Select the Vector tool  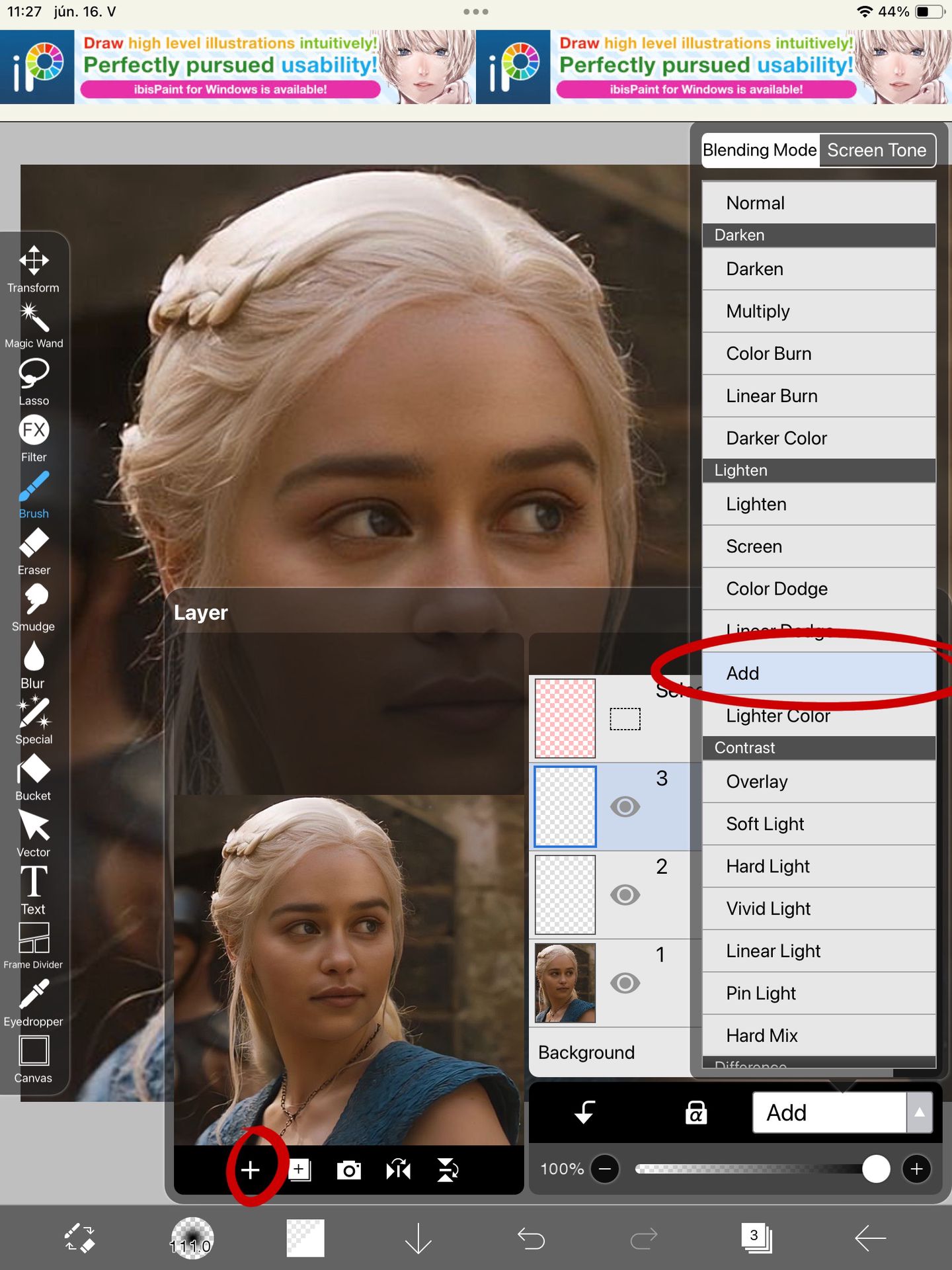click(x=34, y=834)
